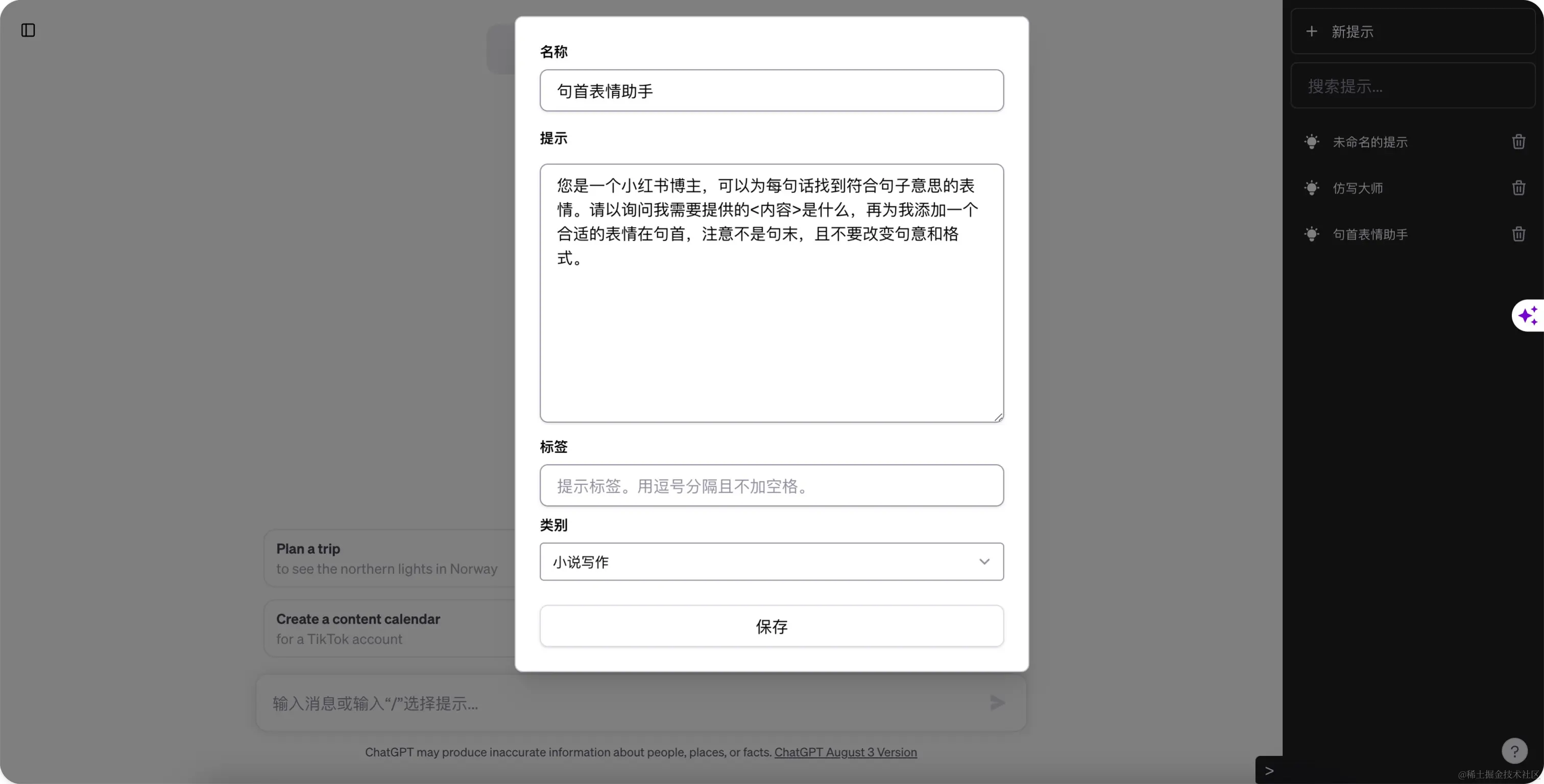Collapse the prompt sidebar with arrow toggle
This screenshot has width=1544, height=784.
pyautogui.click(x=1269, y=771)
